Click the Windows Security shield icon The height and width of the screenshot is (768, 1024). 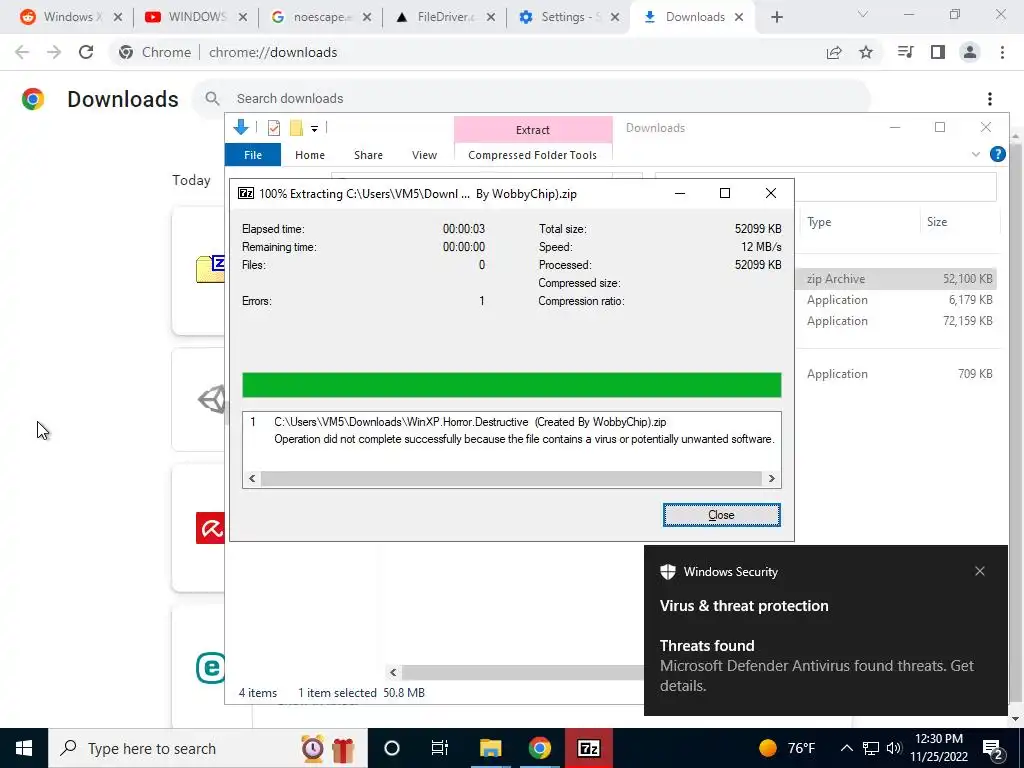[x=667, y=571]
